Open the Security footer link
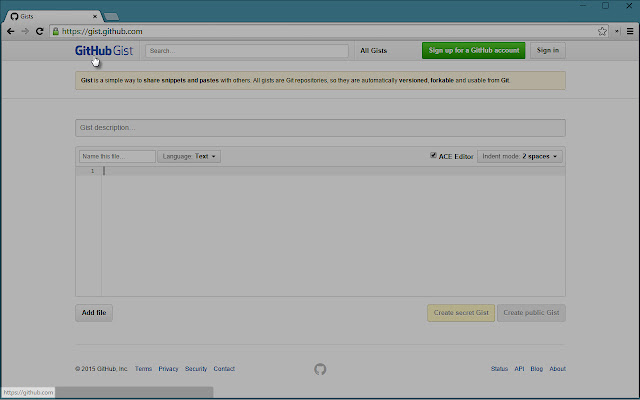The height and width of the screenshot is (400, 640). (x=196, y=369)
